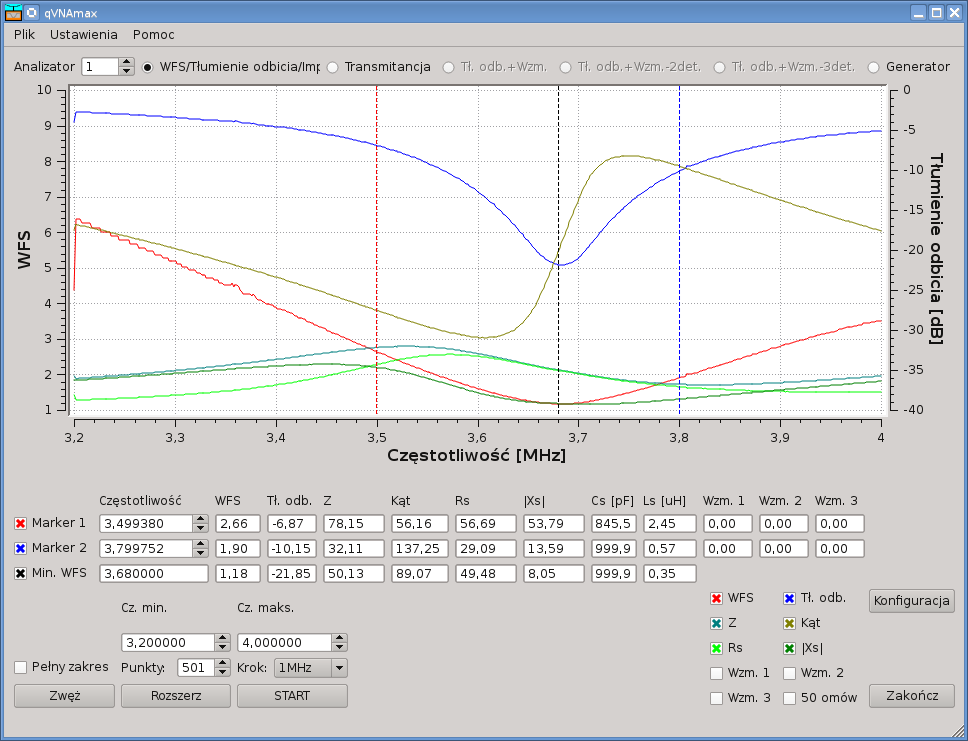Click Marker 2 Kąt value 137,25
The height and width of the screenshot is (741, 968).
(419, 548)
